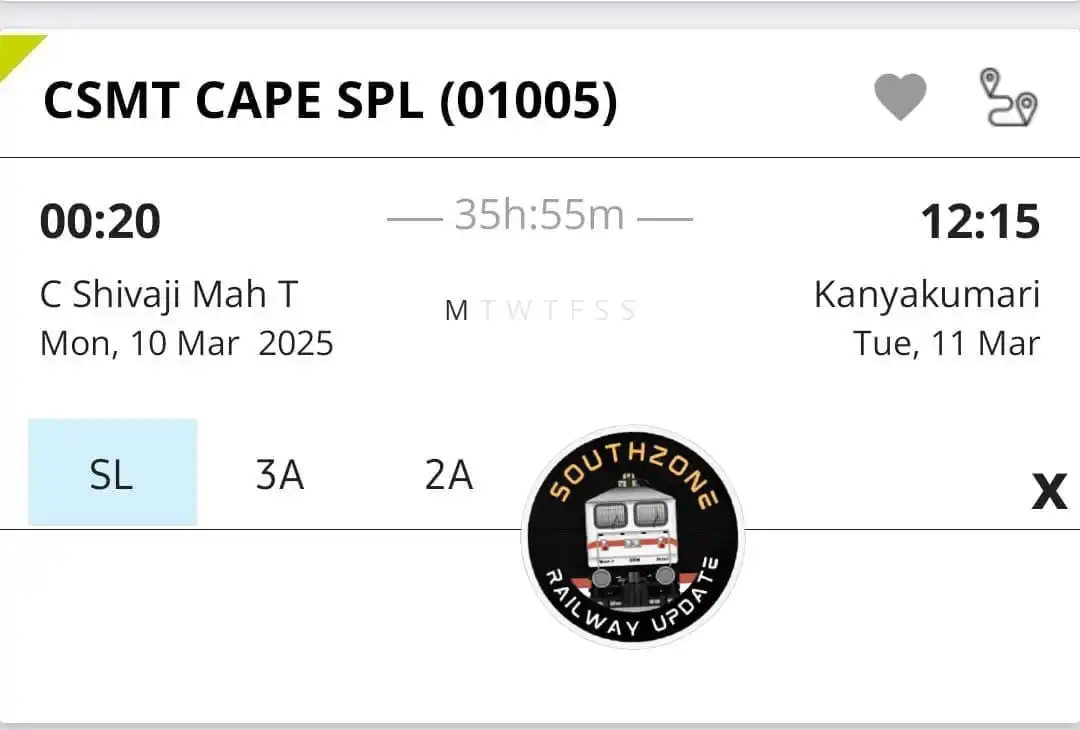The image size is (1080, 730).
Task: Click the Tuesday 'T' running day
Action: [x=488, y=311]
